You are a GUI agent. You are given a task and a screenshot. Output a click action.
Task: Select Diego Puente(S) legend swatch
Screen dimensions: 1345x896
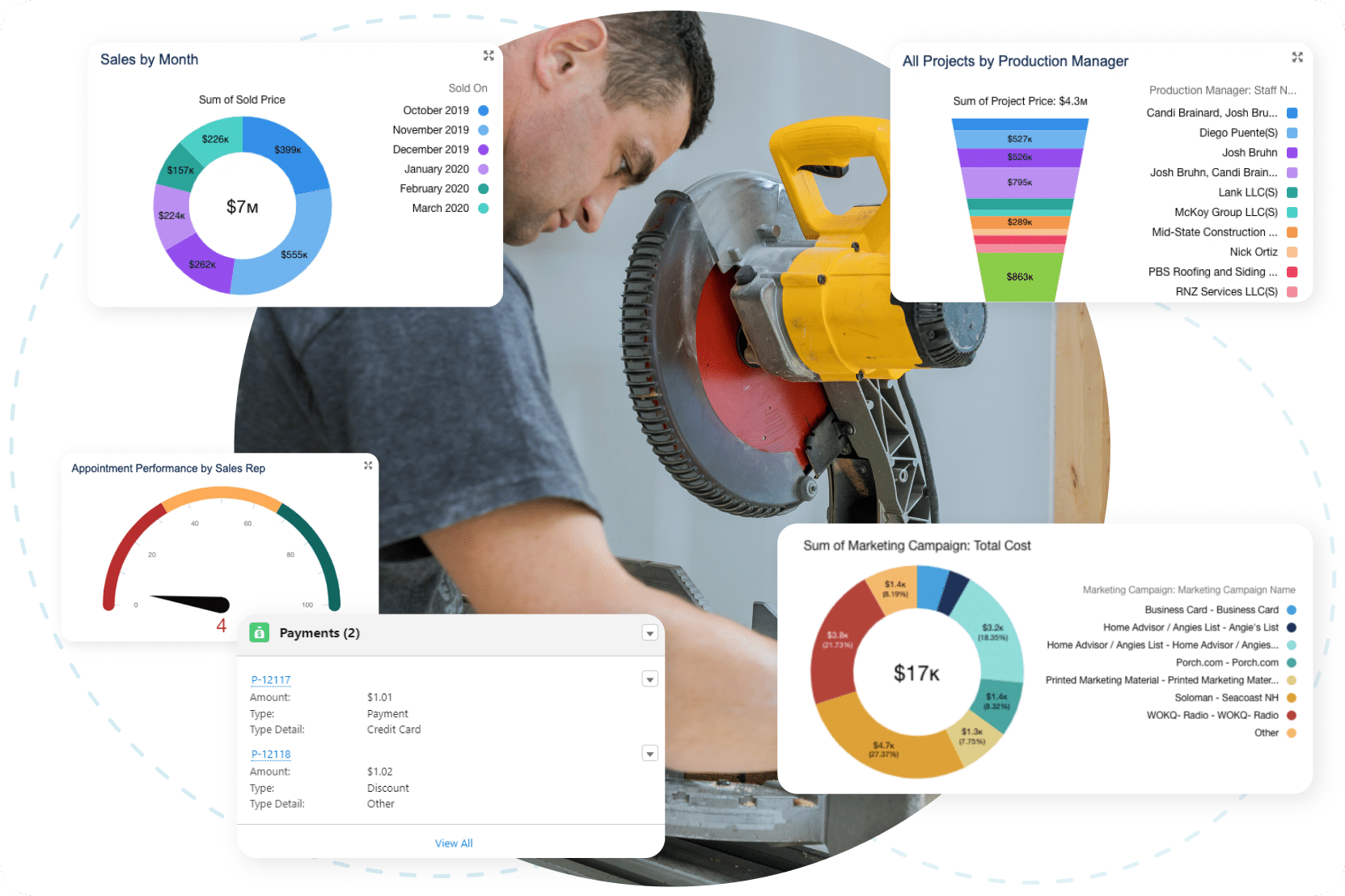click(x=1292, y=133)
